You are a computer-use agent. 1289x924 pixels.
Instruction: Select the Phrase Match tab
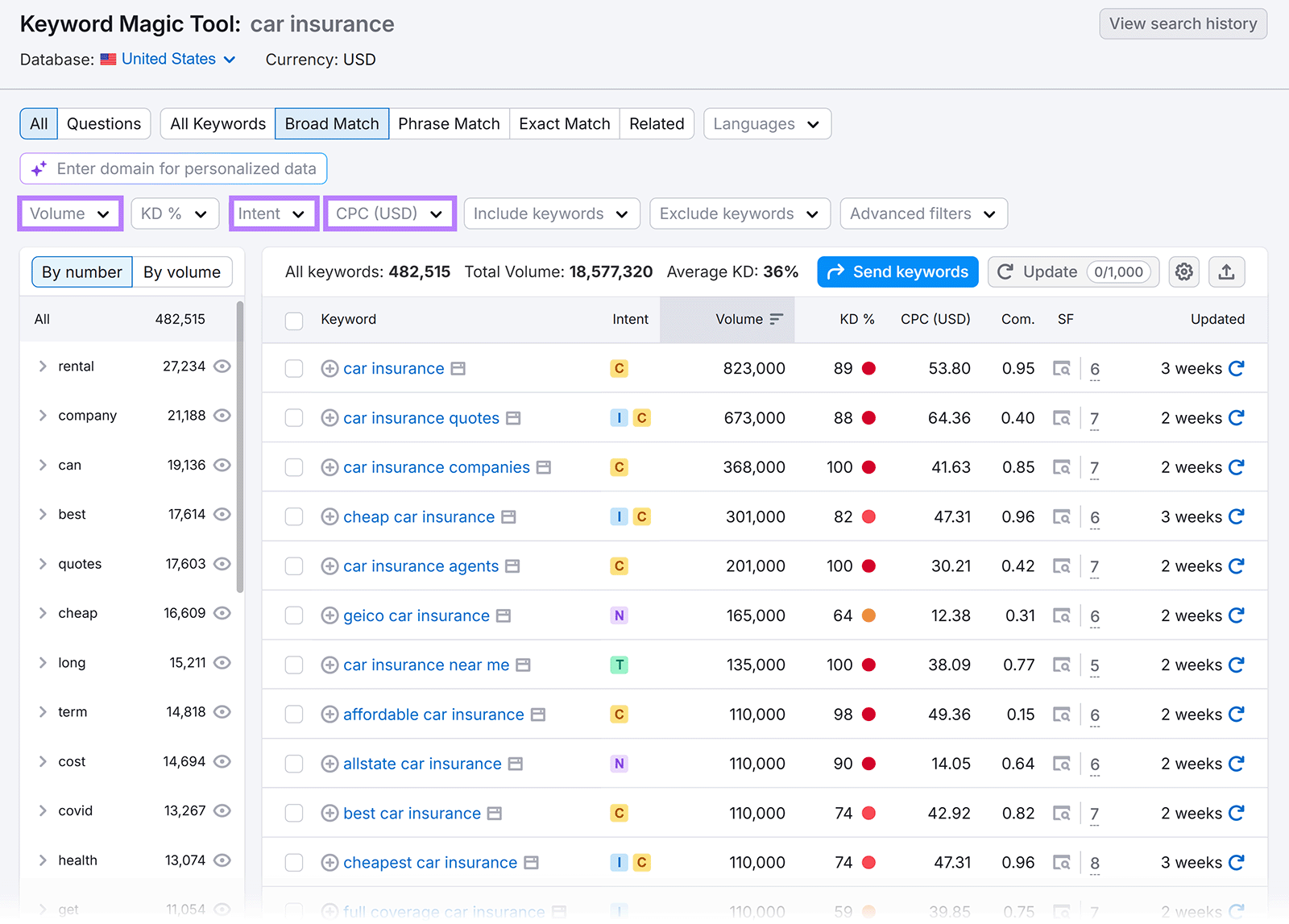pyautogui.click(x=449, y=124)
